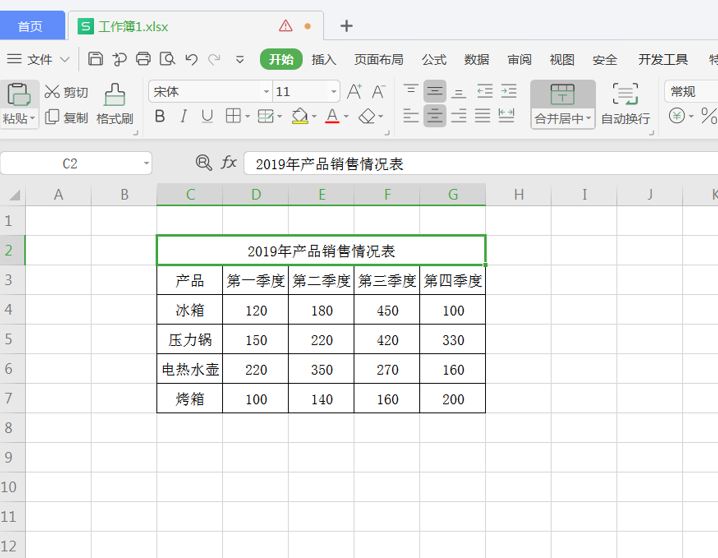This screenshot has height=558, width=718.
Task: Align text left icon
Action: 411,116
